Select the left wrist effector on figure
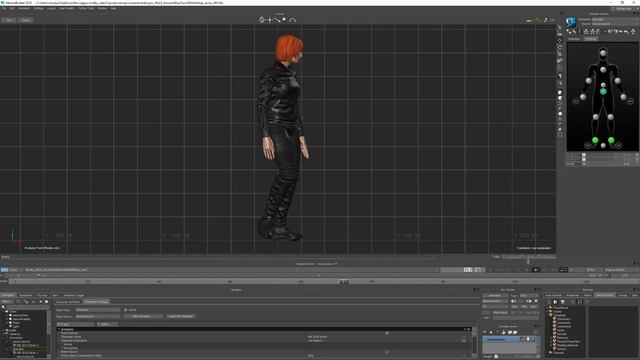The width and height of the screenshot is (640, 360). (583, 97)
